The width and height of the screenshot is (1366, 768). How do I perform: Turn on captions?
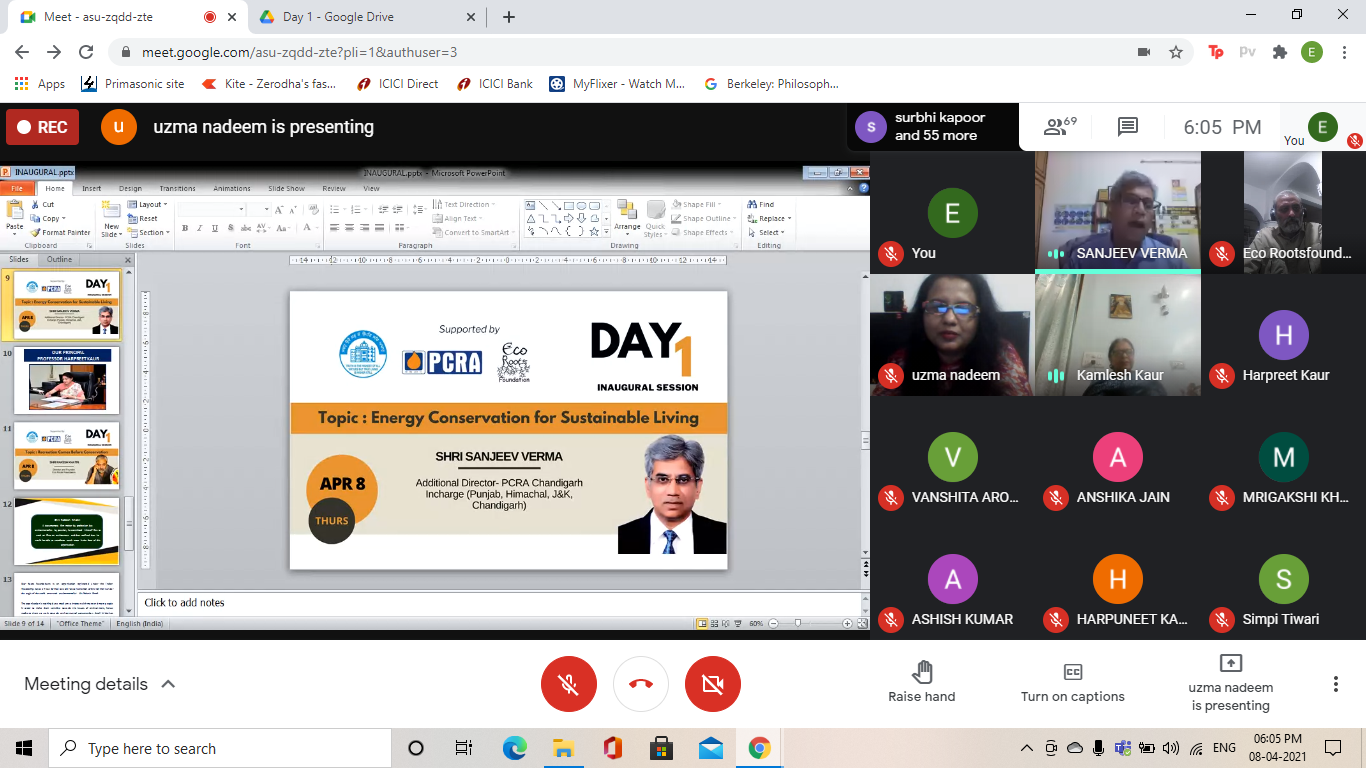pos(1072,683)
